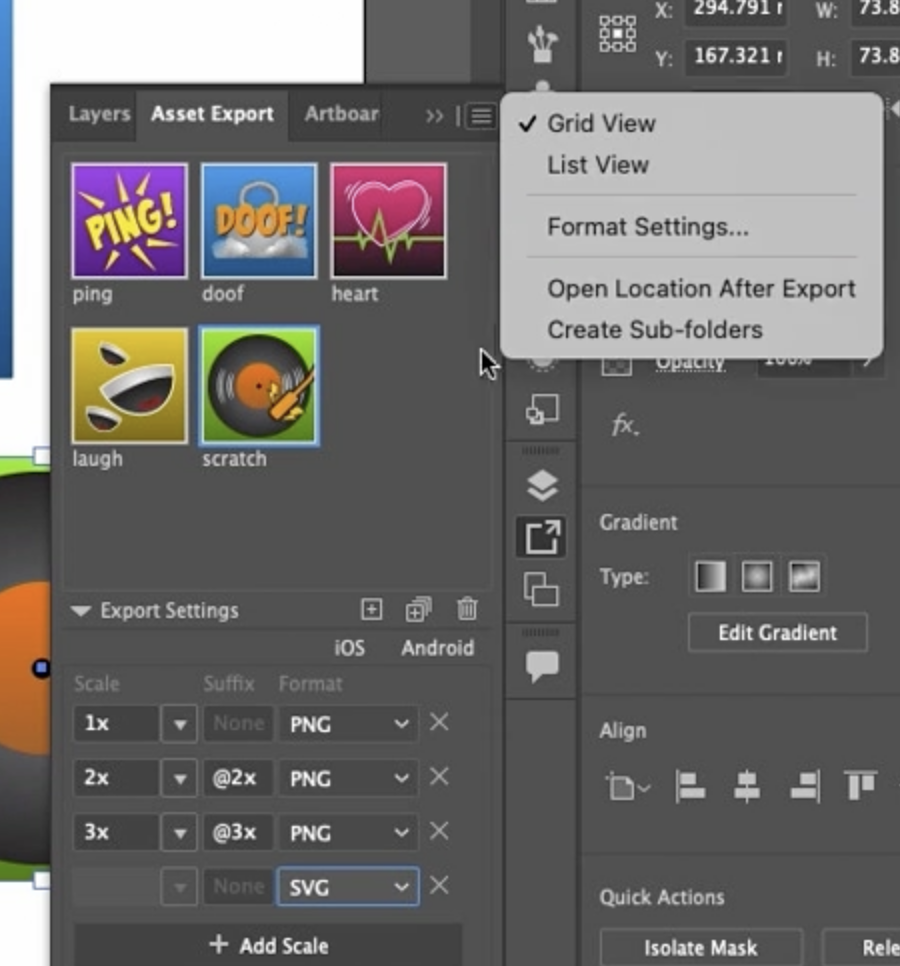Click the @3x suffix field
This screenshot has height=966, width=900.
(x=238, y=833)
